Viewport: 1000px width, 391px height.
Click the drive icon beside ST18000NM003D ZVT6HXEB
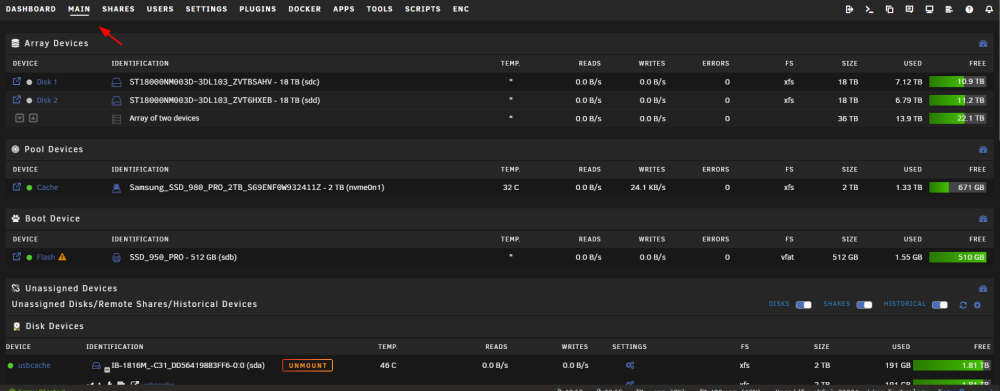point(116,100)
